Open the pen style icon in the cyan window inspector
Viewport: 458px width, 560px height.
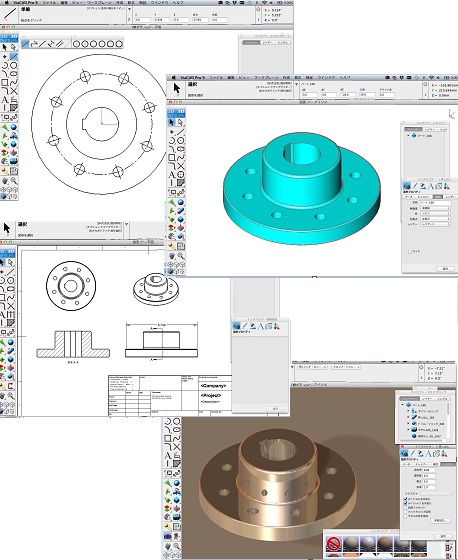point(414,186)
